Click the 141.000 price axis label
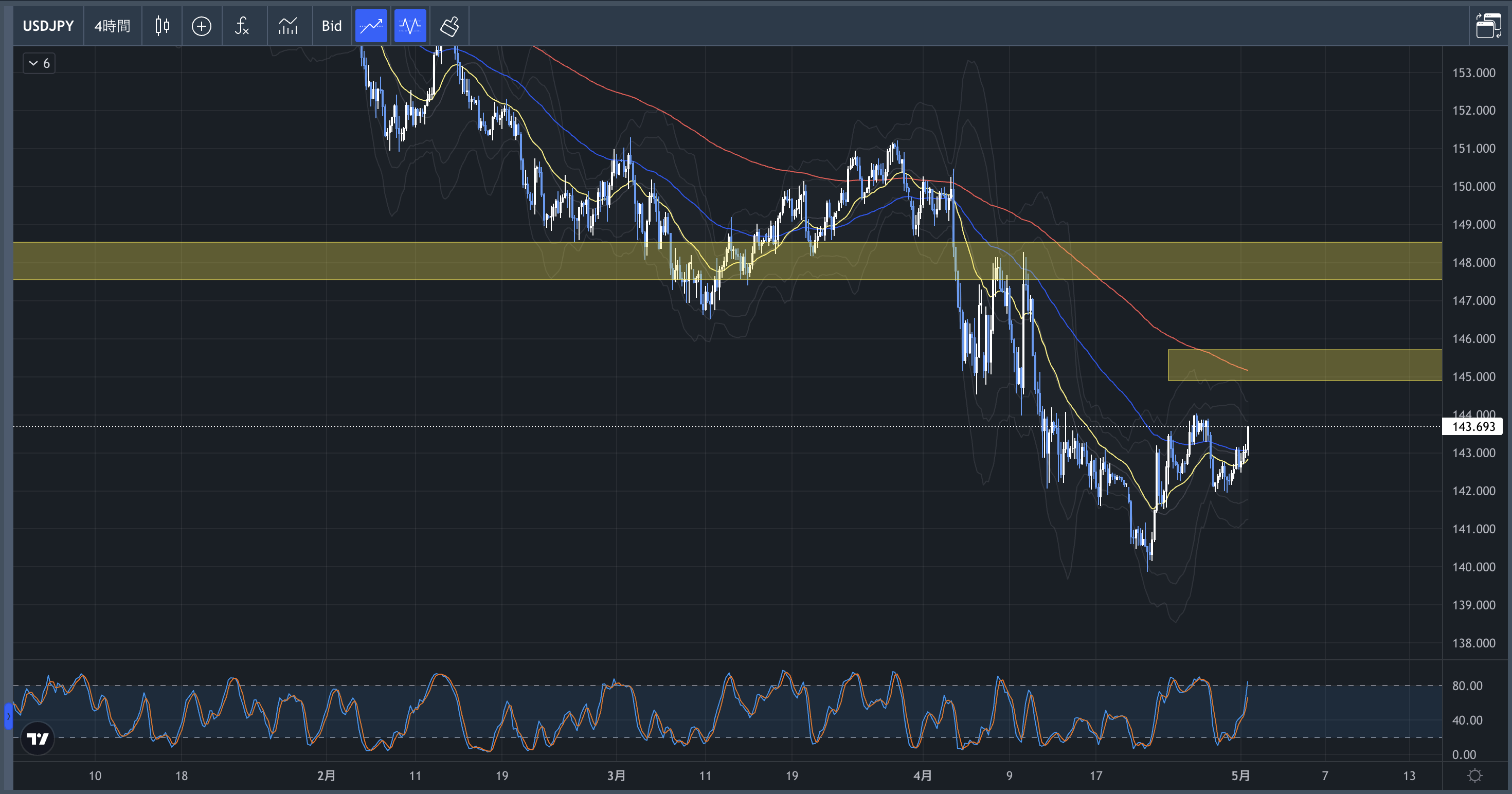 [x=1473, y=529]
